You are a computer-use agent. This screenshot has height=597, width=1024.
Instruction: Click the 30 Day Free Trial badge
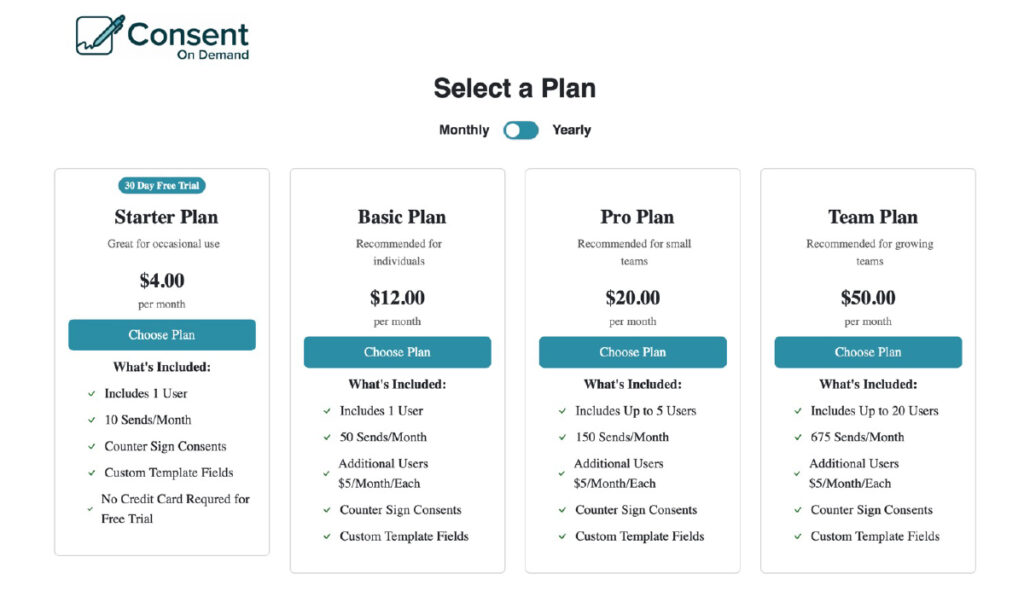point(162,185)
